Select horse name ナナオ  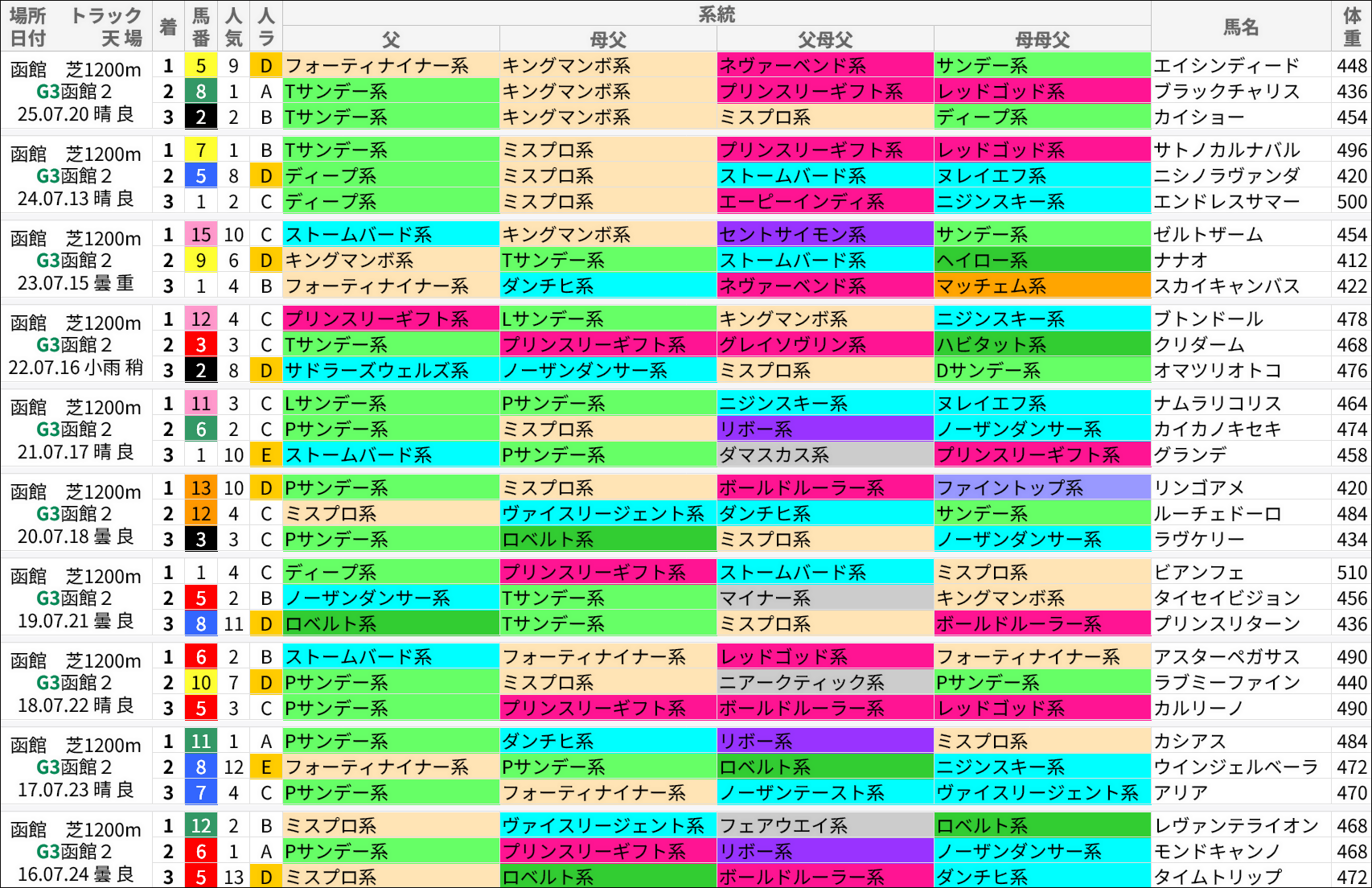coord(1181,261)
